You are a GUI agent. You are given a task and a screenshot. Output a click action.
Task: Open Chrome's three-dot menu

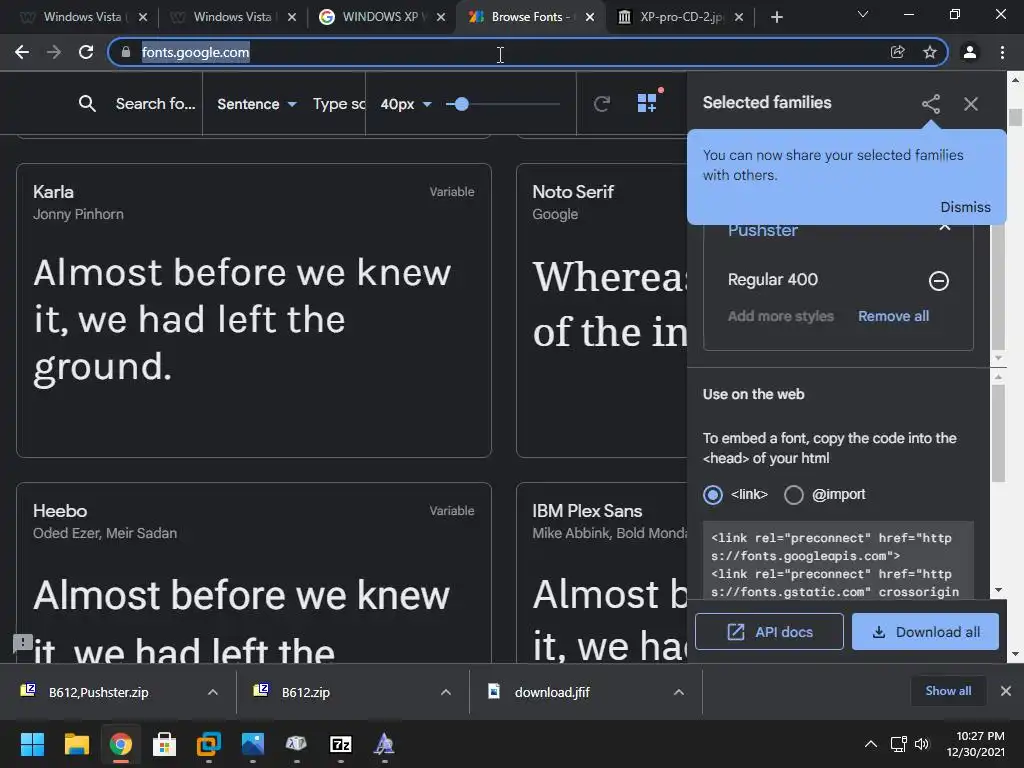tap(1002, 52)
